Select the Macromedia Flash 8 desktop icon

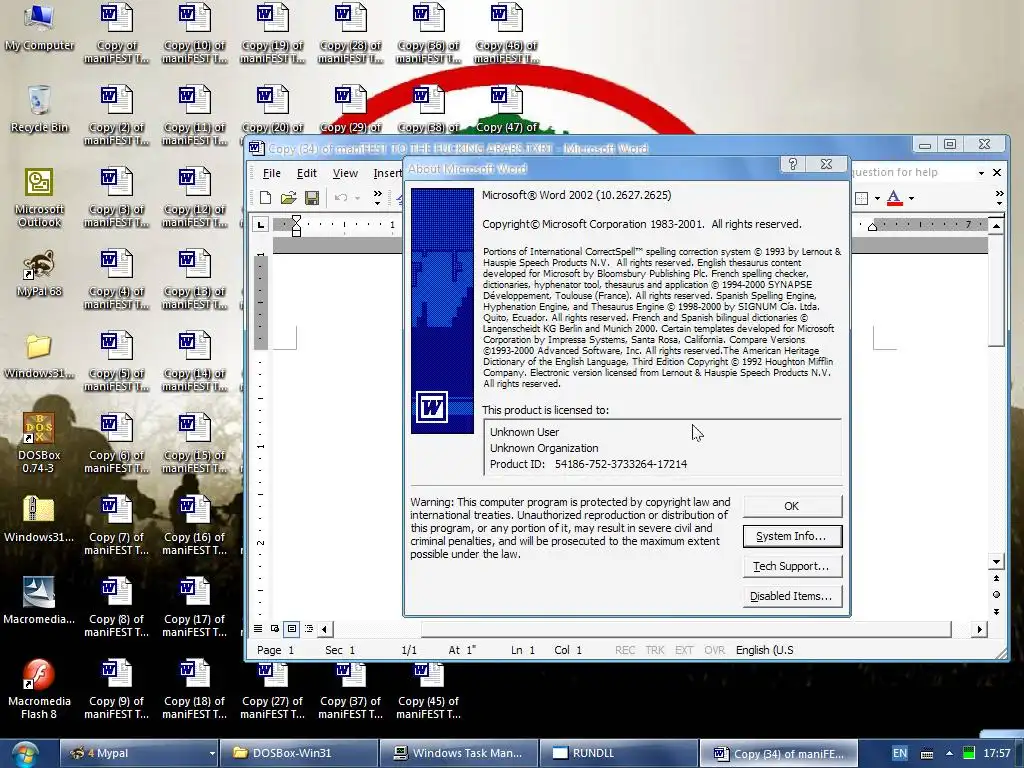pyautogui.click(x=39, y=690)
